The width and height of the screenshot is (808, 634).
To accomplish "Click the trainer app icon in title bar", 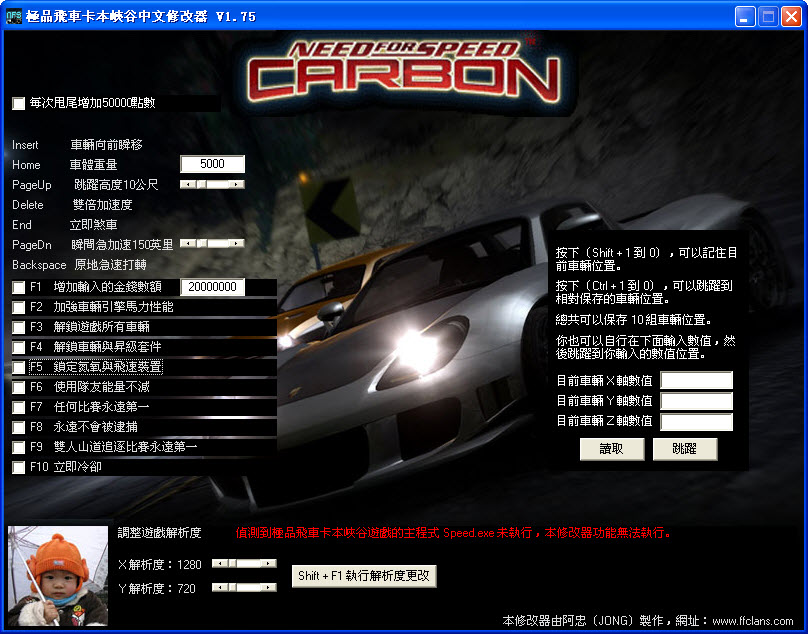I will tap(12, 16).
